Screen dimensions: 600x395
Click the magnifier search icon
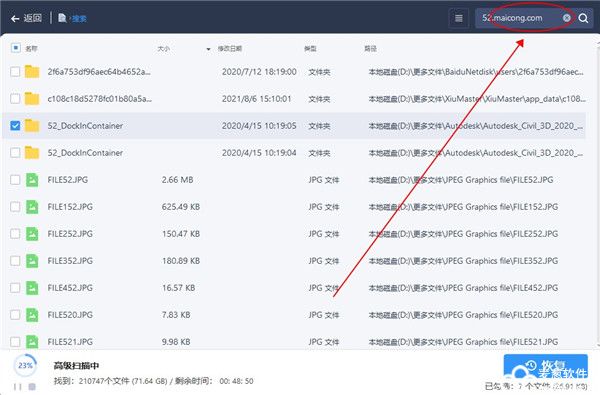(x=583, y=18)
